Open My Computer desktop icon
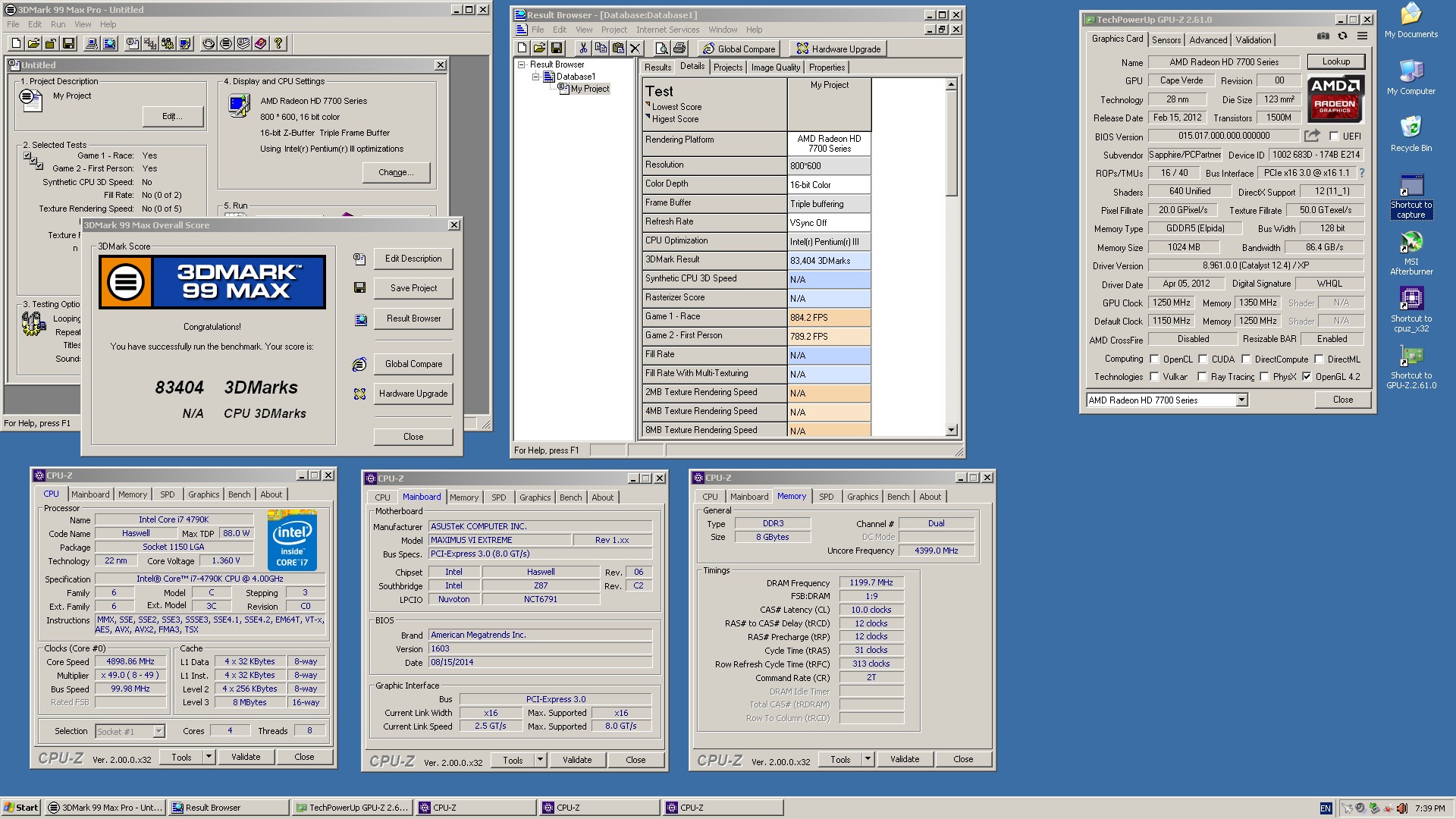Image resolution: width=1456 pixels, height=819 pixels. tap(1411, 77)
